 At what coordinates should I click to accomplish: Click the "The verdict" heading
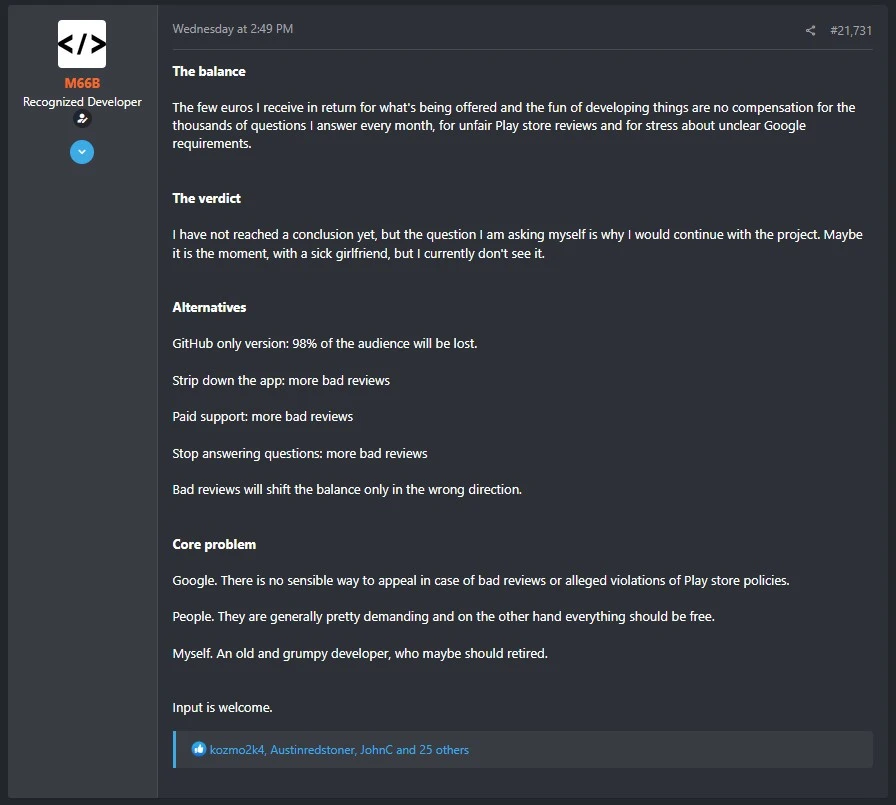[x=207, y=198]
